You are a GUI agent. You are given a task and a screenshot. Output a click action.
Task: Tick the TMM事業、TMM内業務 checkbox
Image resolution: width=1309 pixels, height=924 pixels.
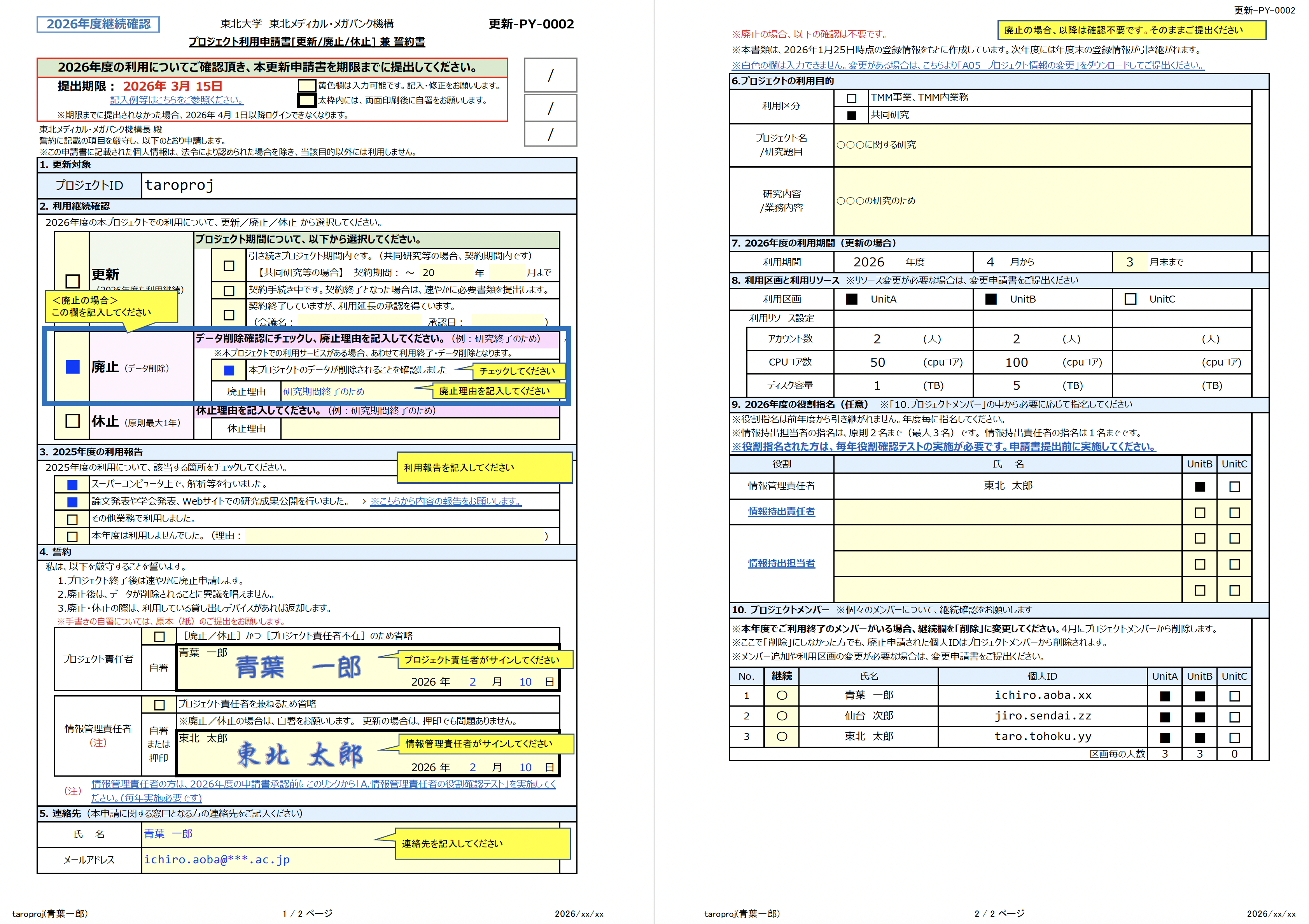tap(852, 98)
